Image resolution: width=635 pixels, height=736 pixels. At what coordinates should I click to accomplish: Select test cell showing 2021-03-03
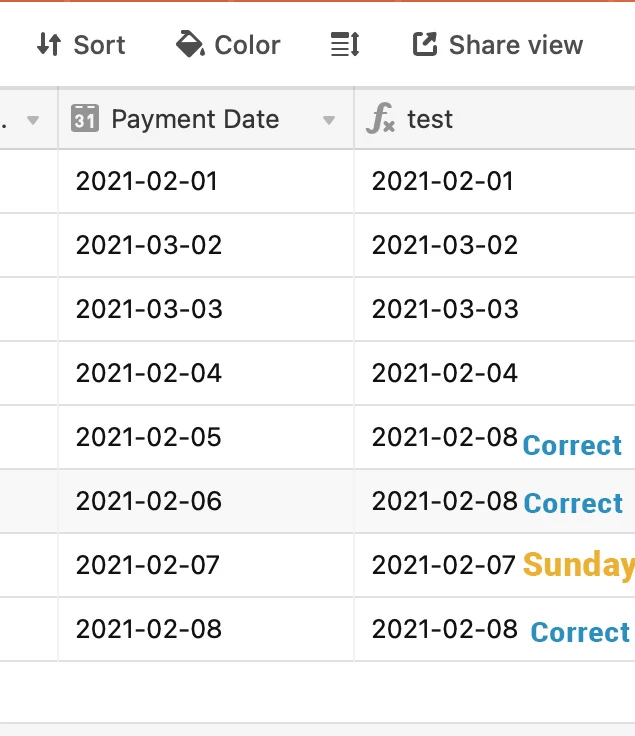495,309
